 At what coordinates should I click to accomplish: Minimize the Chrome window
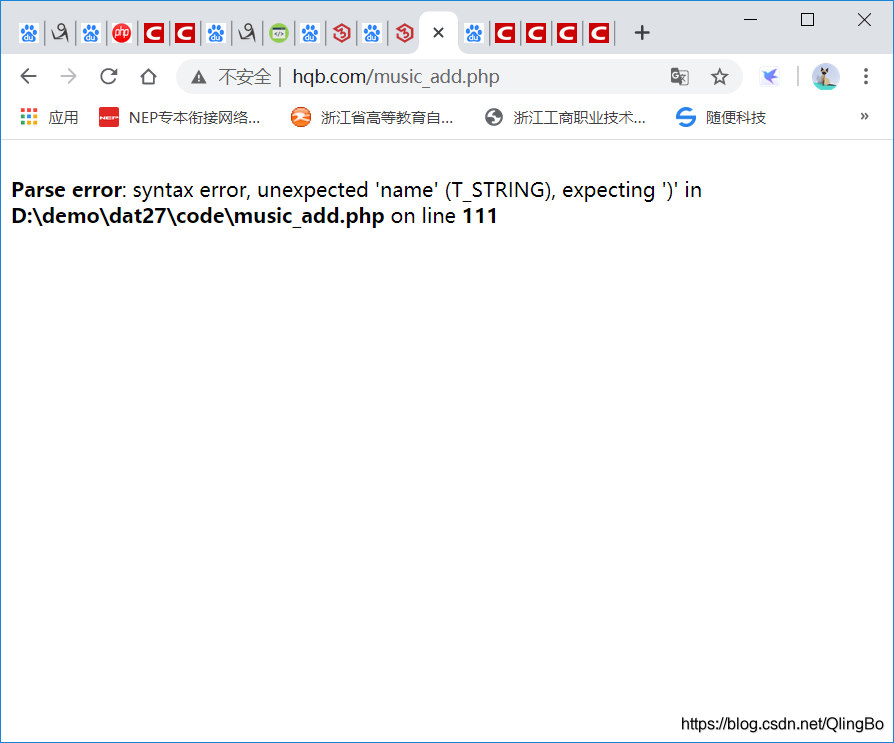tap(750, 19)
